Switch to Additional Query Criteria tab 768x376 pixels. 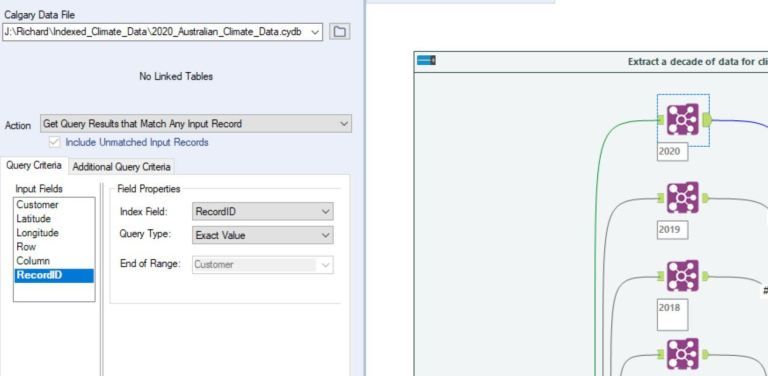click(121, 167)
